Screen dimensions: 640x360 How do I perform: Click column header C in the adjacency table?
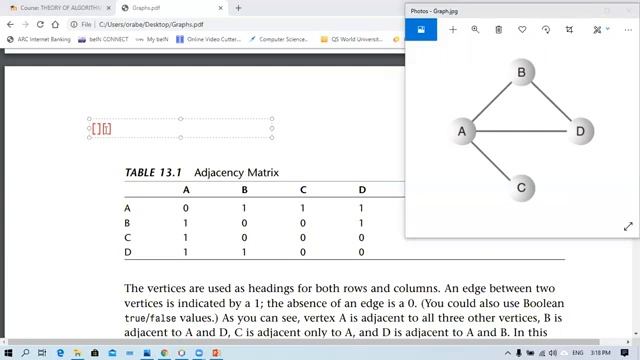(303, 190)
